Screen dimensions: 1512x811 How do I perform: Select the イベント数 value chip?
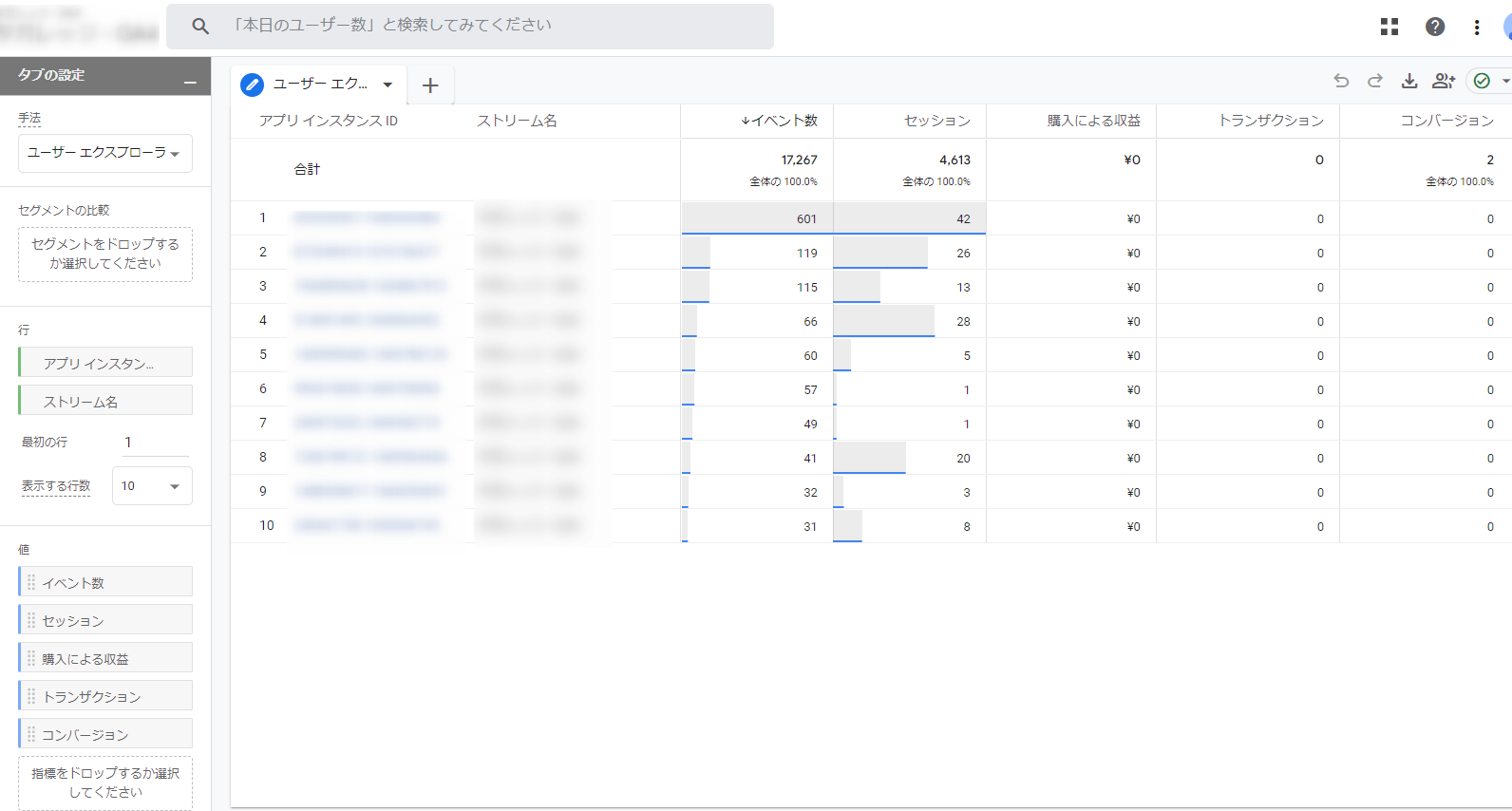[105, 581]
